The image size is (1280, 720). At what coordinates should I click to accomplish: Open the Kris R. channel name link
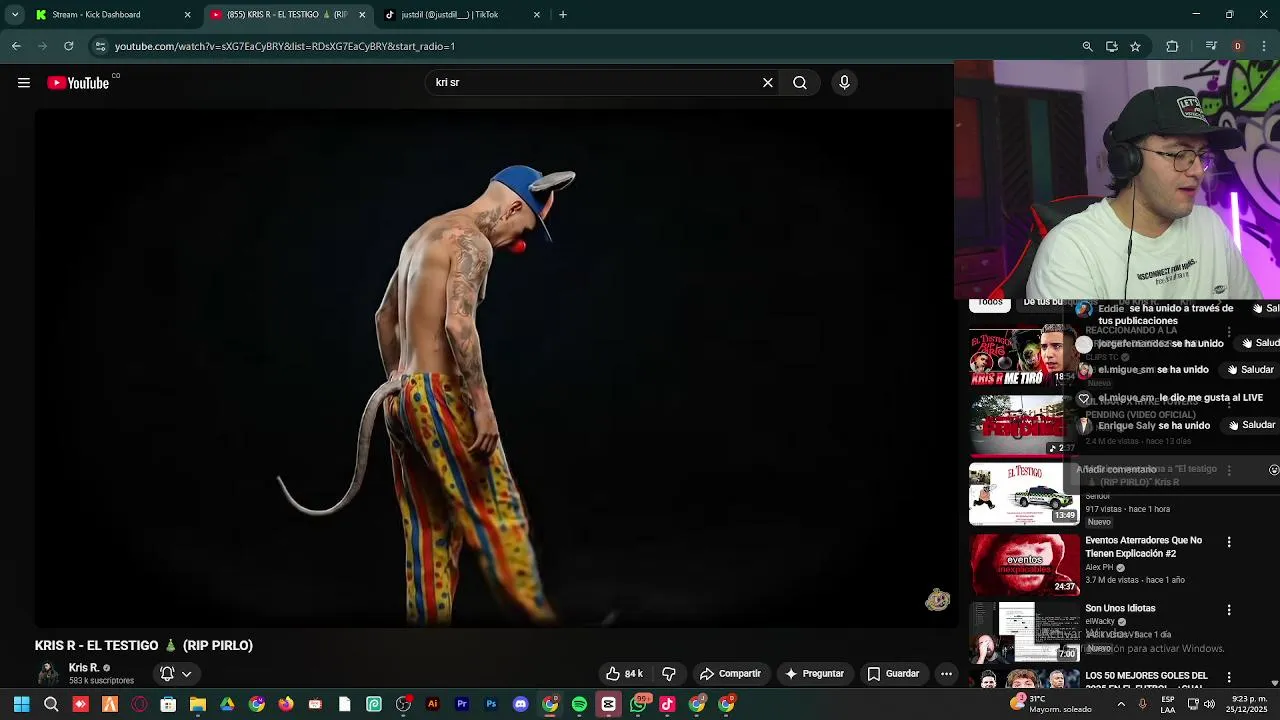tap(84, 668)
